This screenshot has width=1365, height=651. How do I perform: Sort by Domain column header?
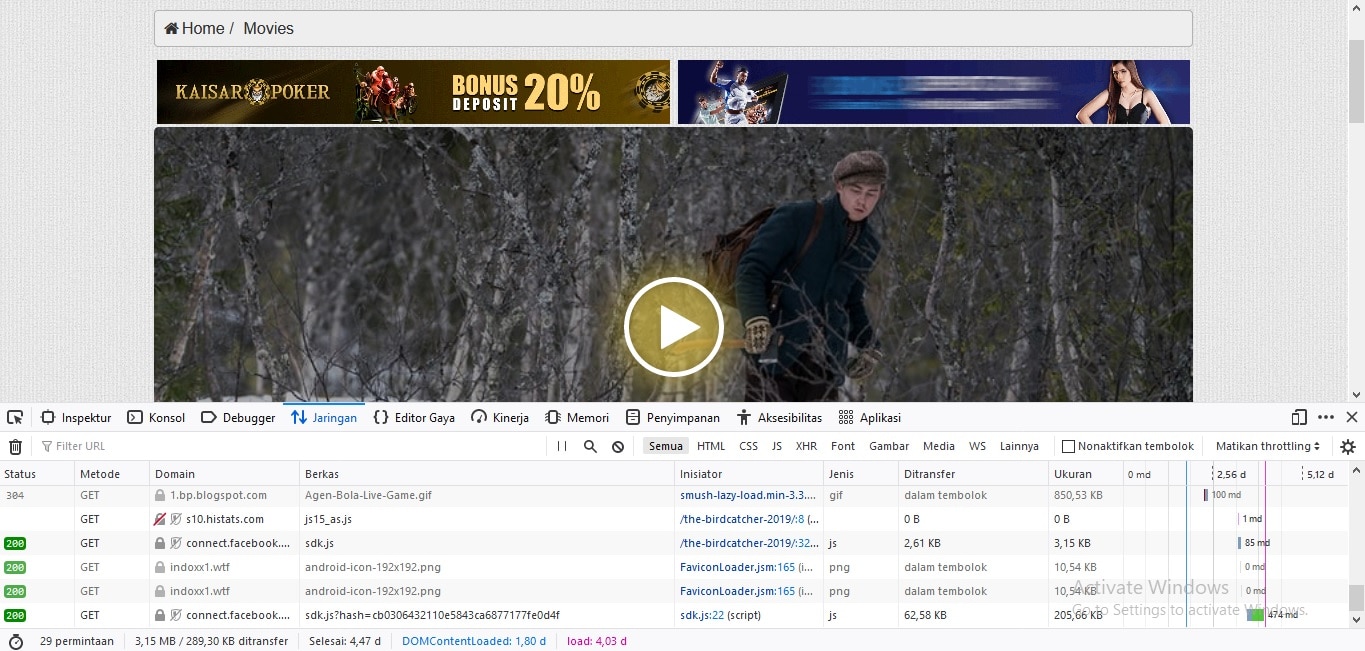point(225,474)
